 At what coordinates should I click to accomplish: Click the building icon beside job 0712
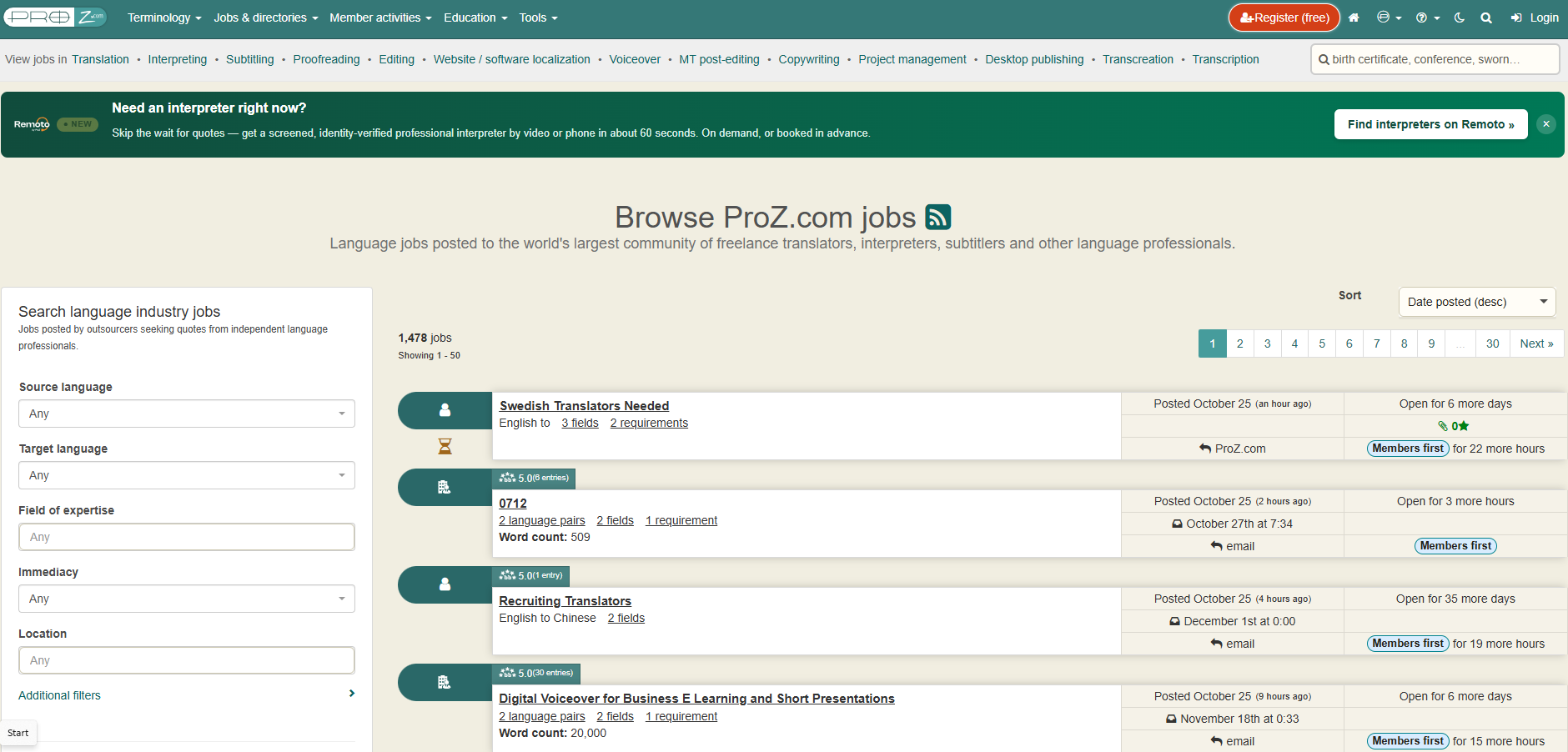445,487
